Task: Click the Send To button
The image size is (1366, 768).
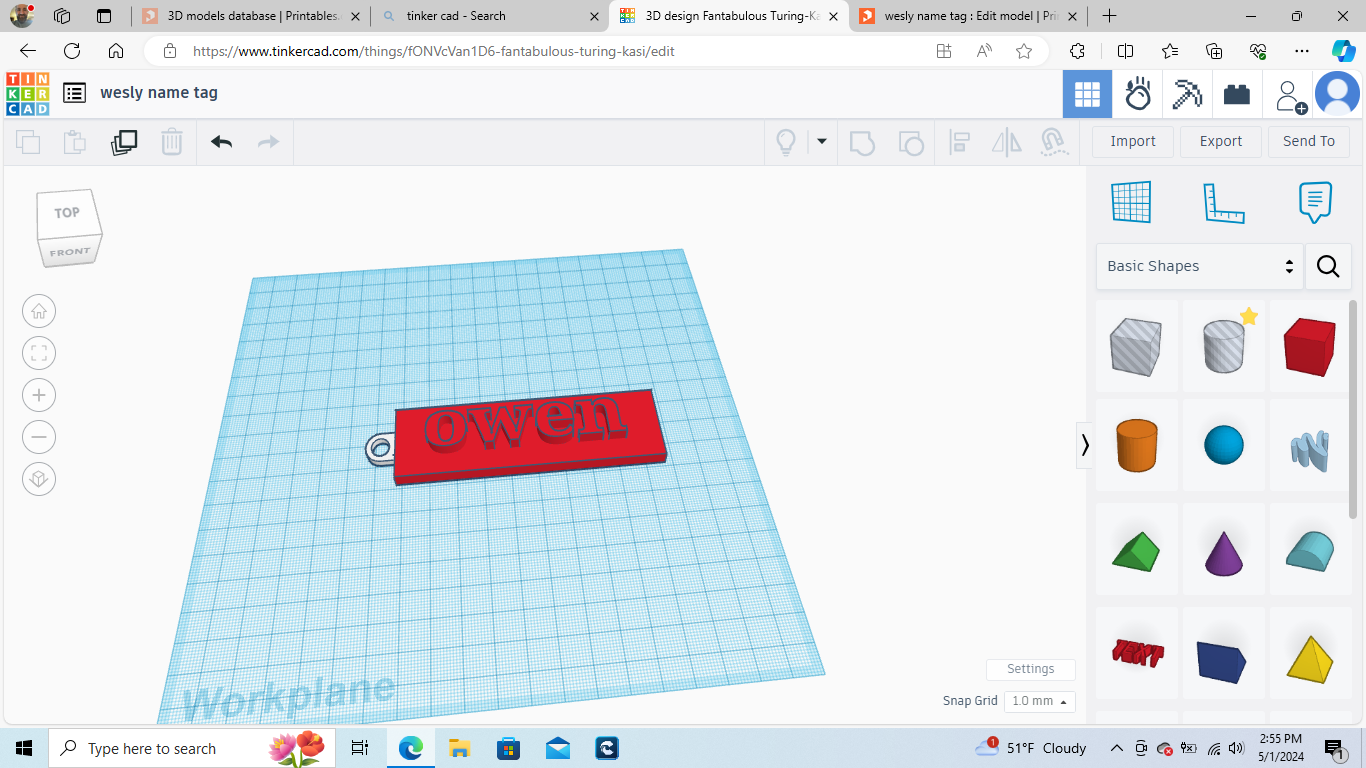Action: click(1309, 141)
